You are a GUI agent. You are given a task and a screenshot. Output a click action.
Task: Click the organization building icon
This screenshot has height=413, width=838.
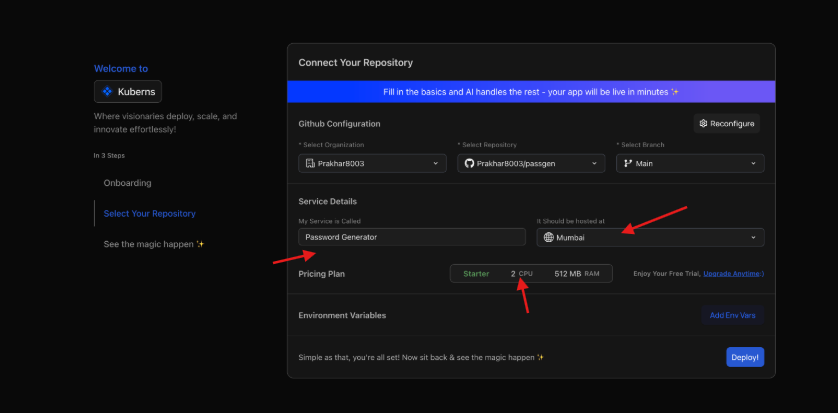tap(310, 163)
